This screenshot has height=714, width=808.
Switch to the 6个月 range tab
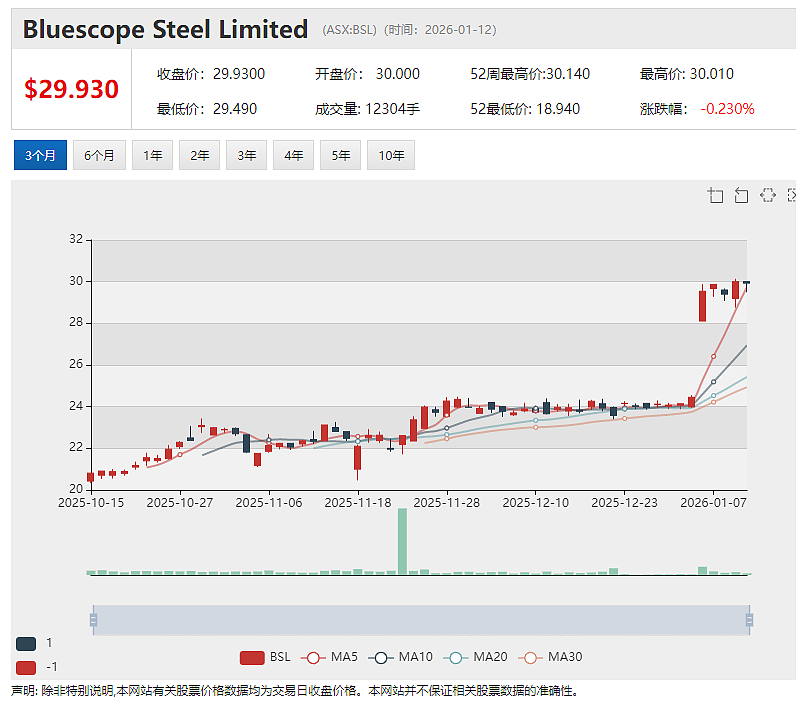coord(99,155)
